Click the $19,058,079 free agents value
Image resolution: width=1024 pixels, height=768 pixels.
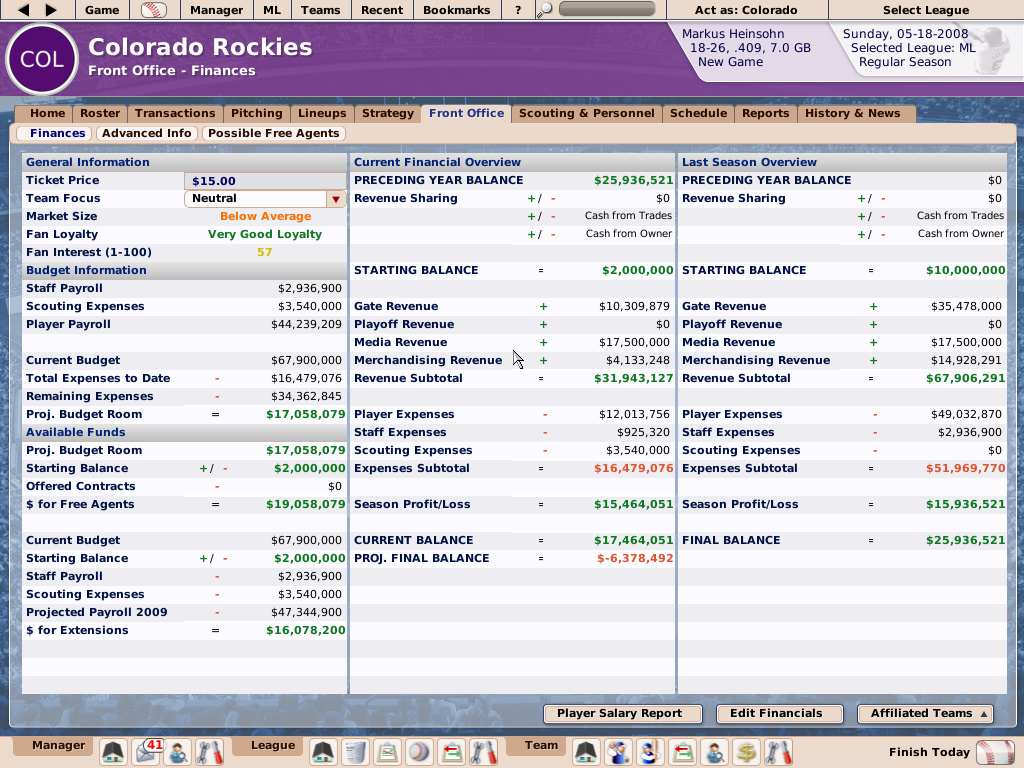point(306,504)
